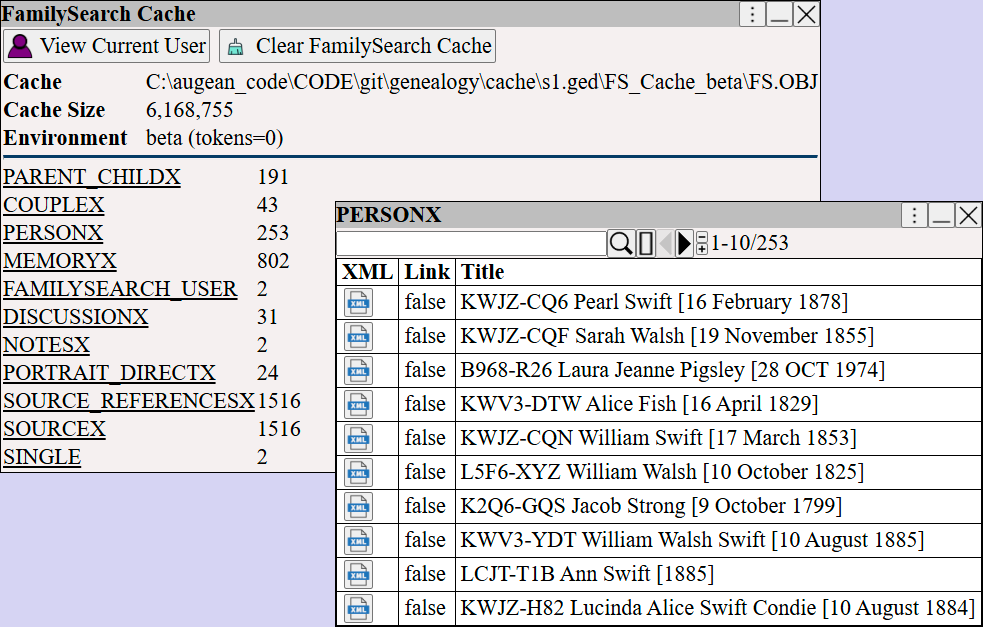The image size is (983, 627).
Task: Click environment value beta (tokens=0)
Action: tap(214, 138)
